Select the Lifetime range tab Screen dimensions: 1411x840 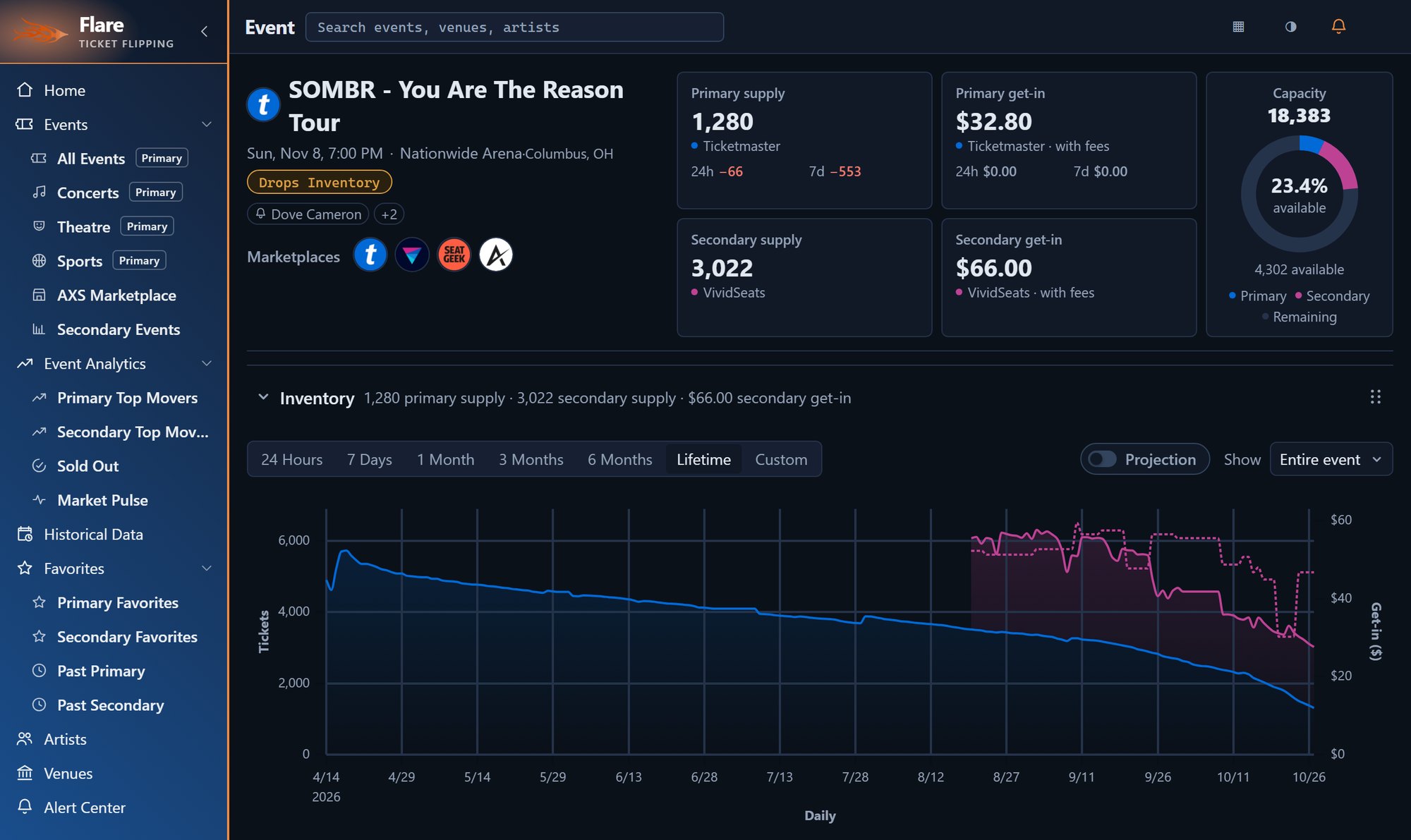click(704, 459)
